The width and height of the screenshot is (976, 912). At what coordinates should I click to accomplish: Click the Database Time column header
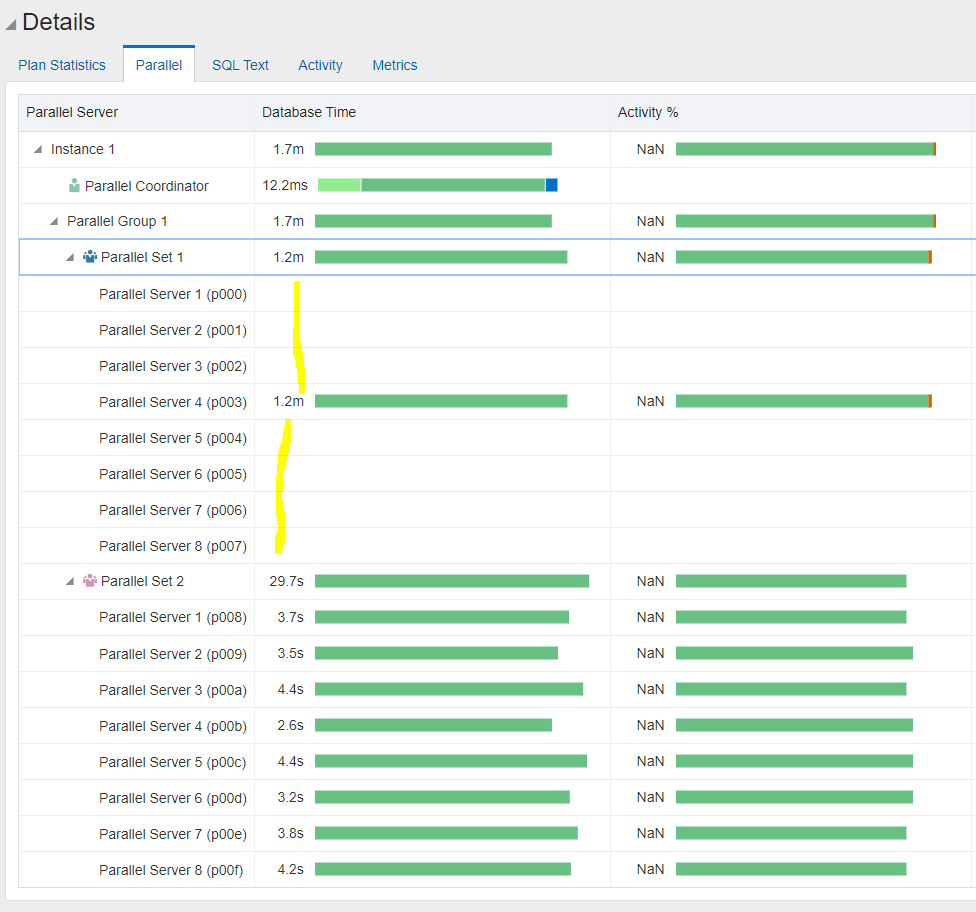point(432,113)
